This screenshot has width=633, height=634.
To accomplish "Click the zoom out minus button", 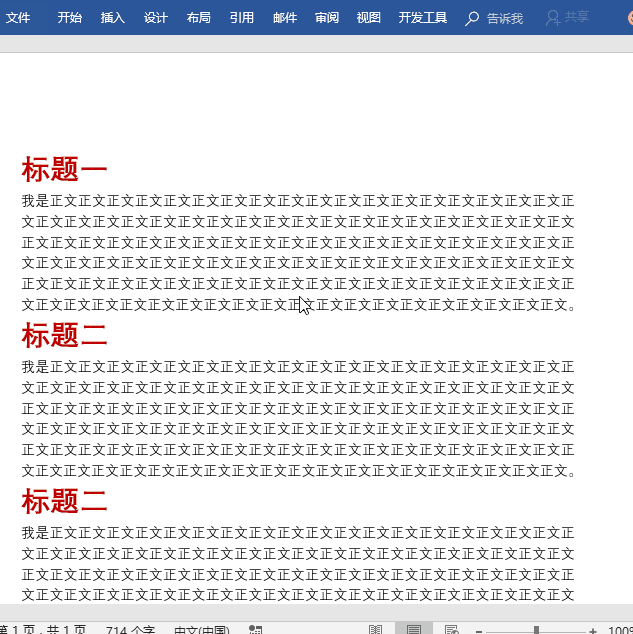I will click(479, 631).
